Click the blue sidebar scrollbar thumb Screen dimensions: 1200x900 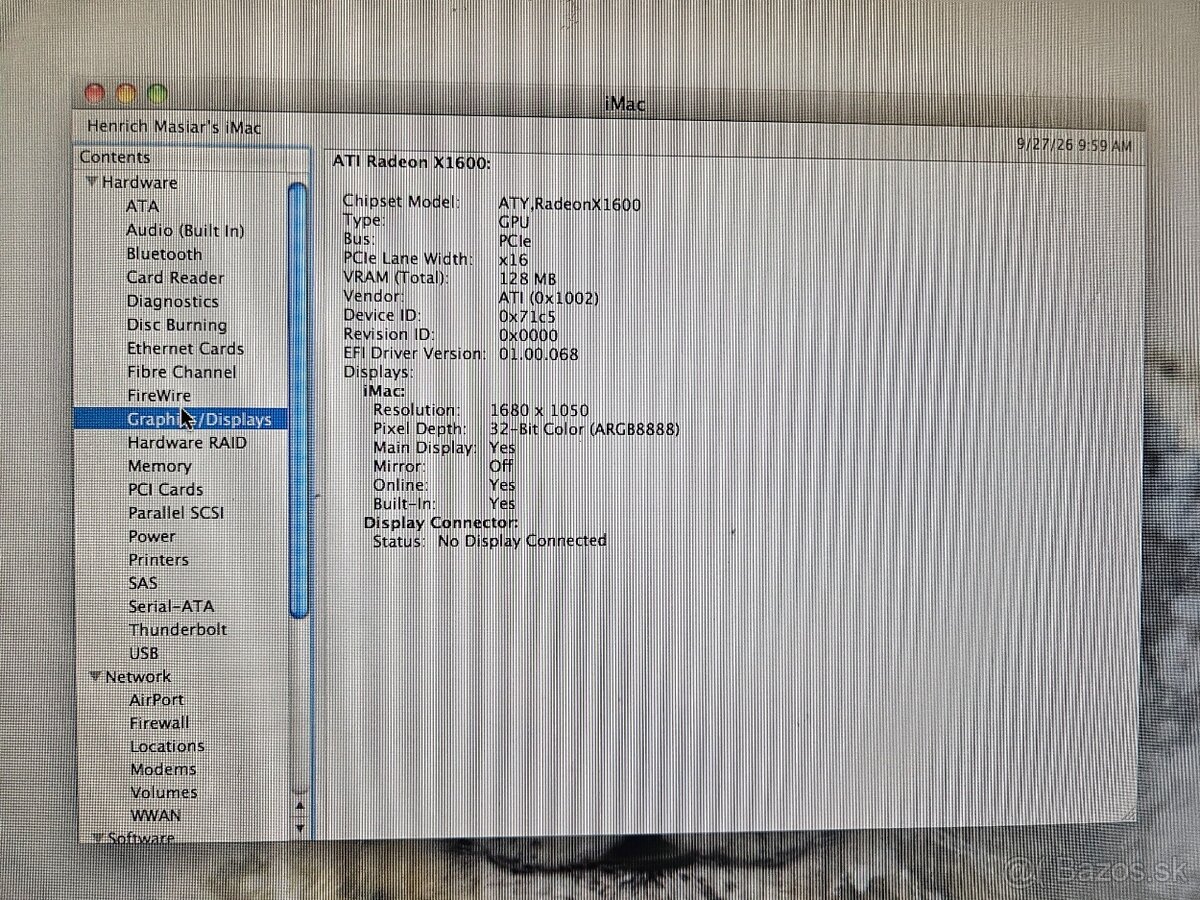[297, 400]
